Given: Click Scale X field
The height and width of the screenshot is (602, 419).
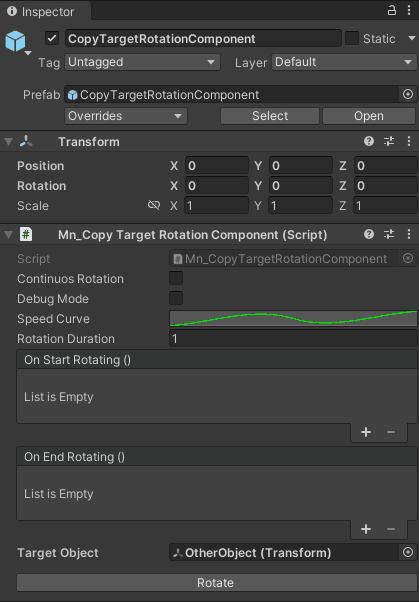Looking at the screenshot, I should coord(217,205).
